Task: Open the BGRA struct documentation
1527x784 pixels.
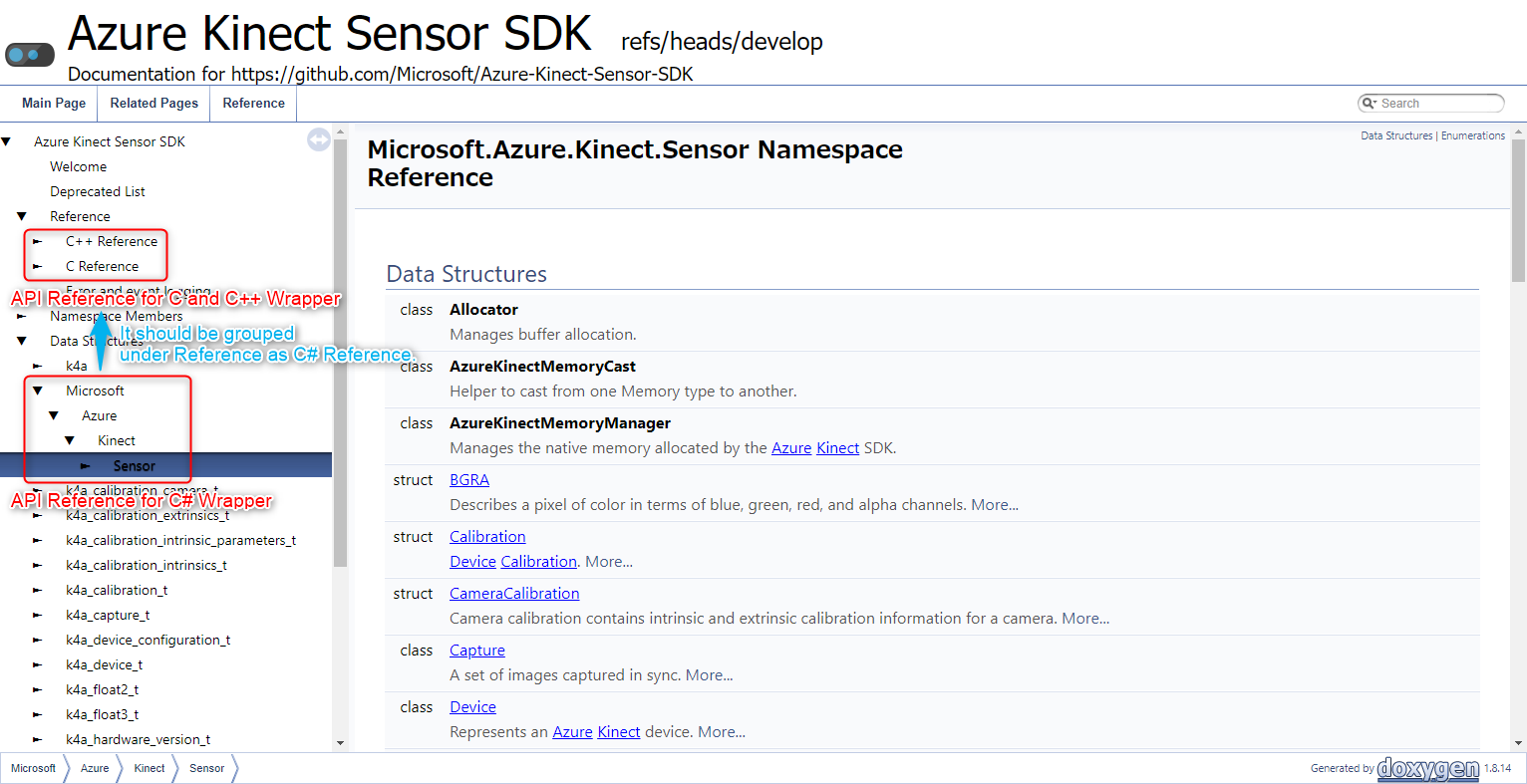Action: pyautogui.click(x=468, y=479)
